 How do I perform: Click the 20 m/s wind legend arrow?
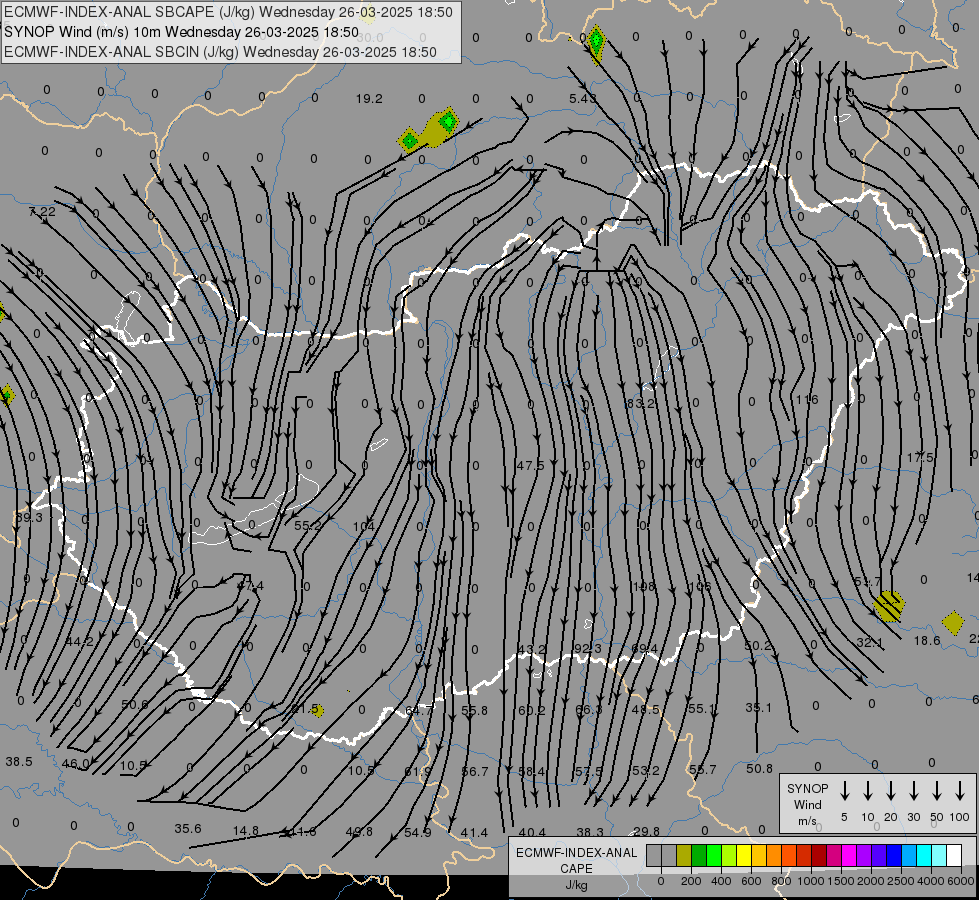coord(890,791)
